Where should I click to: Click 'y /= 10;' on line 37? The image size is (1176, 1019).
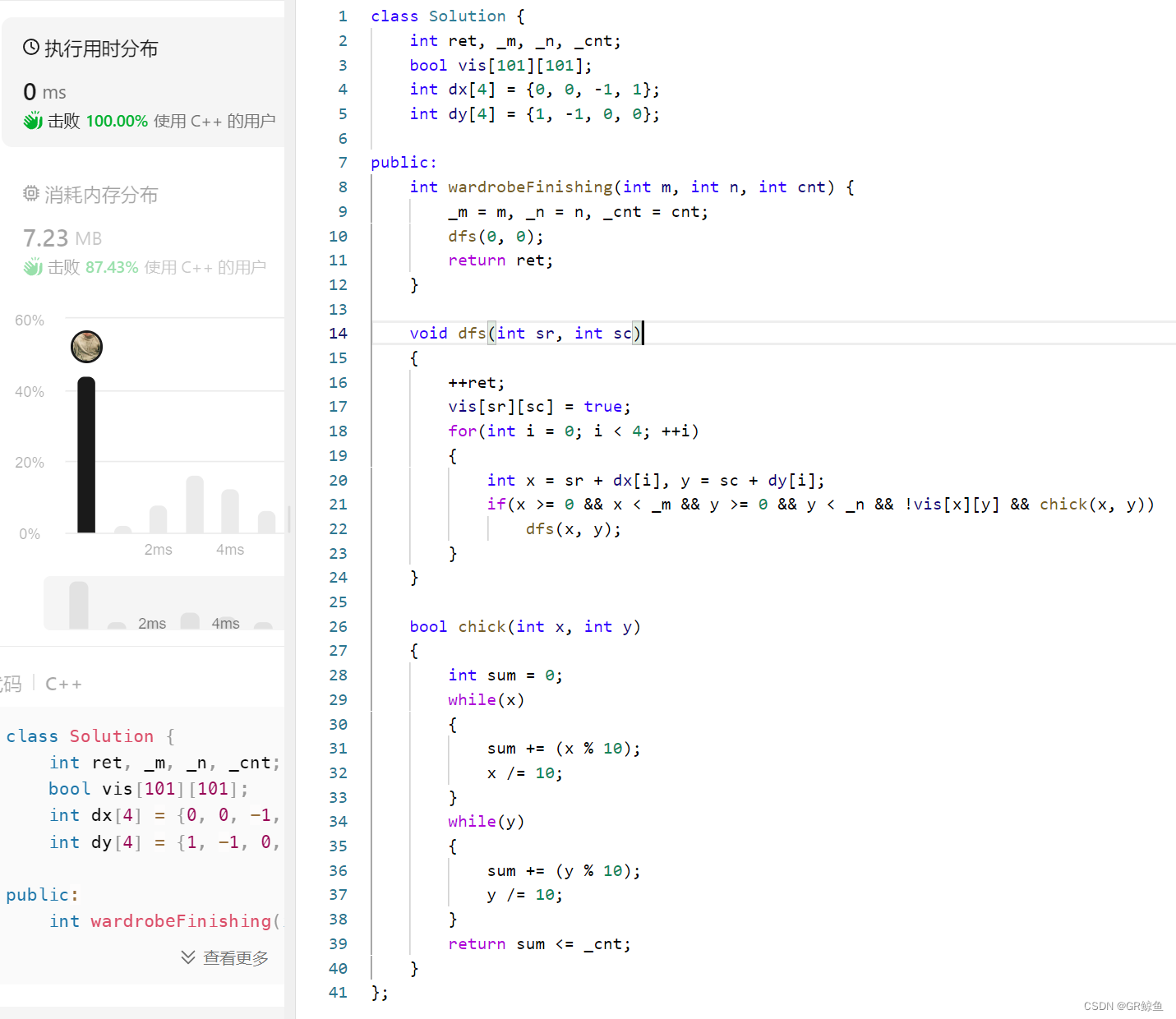pos(525,894)
